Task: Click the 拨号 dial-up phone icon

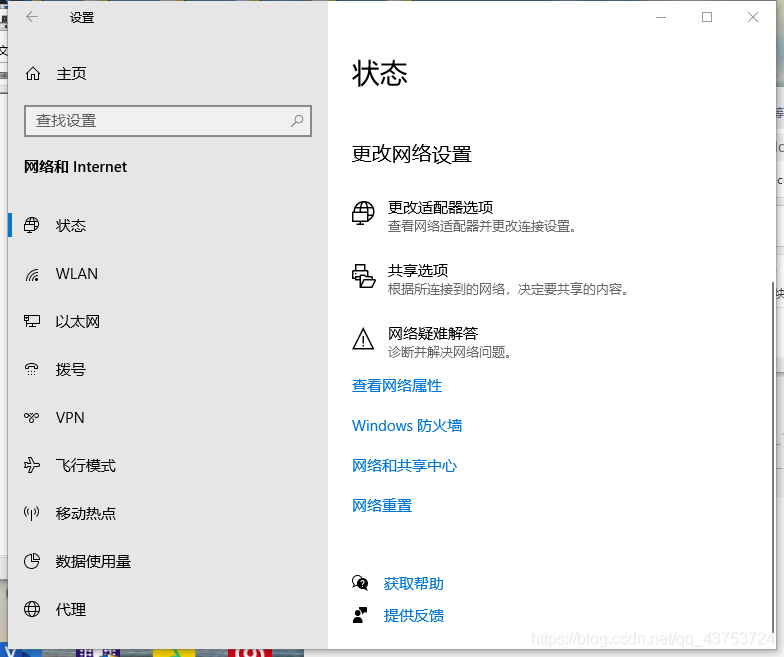Action: coord(32,369)
